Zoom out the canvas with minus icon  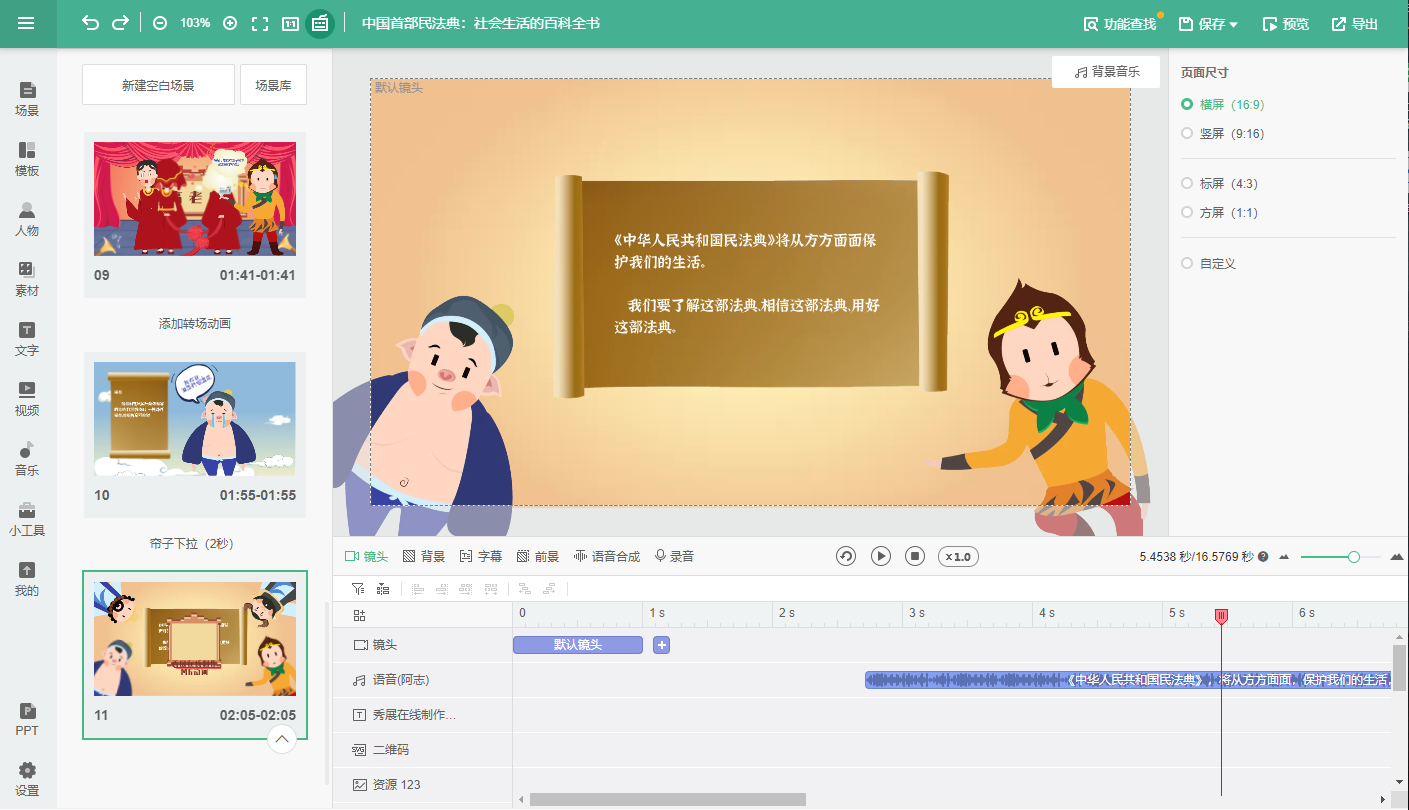(160, 23)
